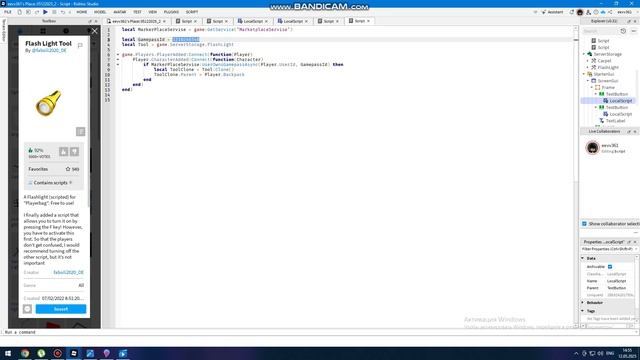Screen dimensions: 640x360
Task: Switch to the PLUGINS ribbon tab
Action: [171, 12]
